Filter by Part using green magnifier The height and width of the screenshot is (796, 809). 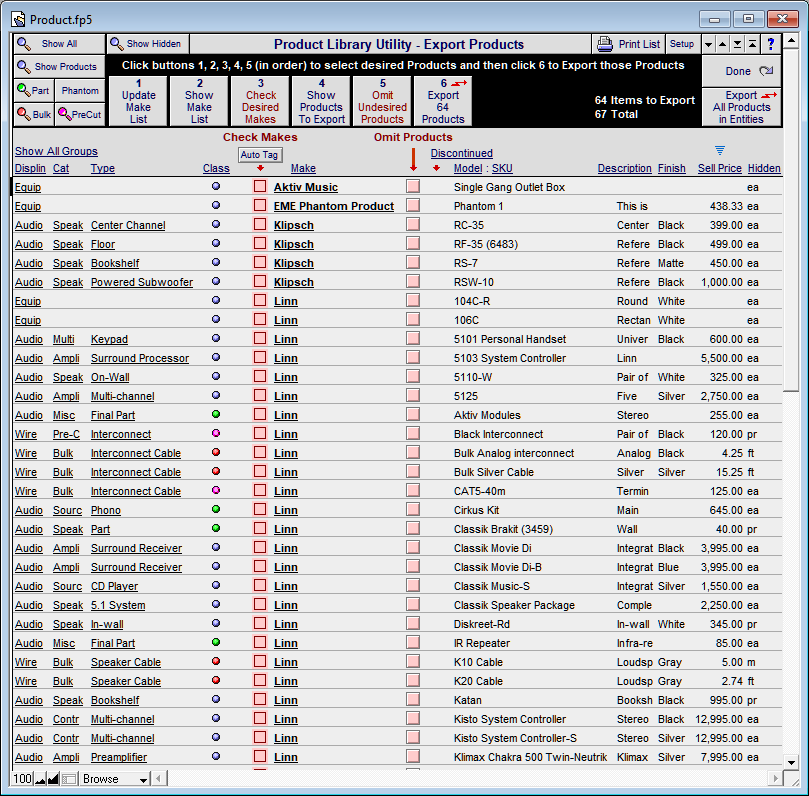pyautogui.click(x=34, y=91)
